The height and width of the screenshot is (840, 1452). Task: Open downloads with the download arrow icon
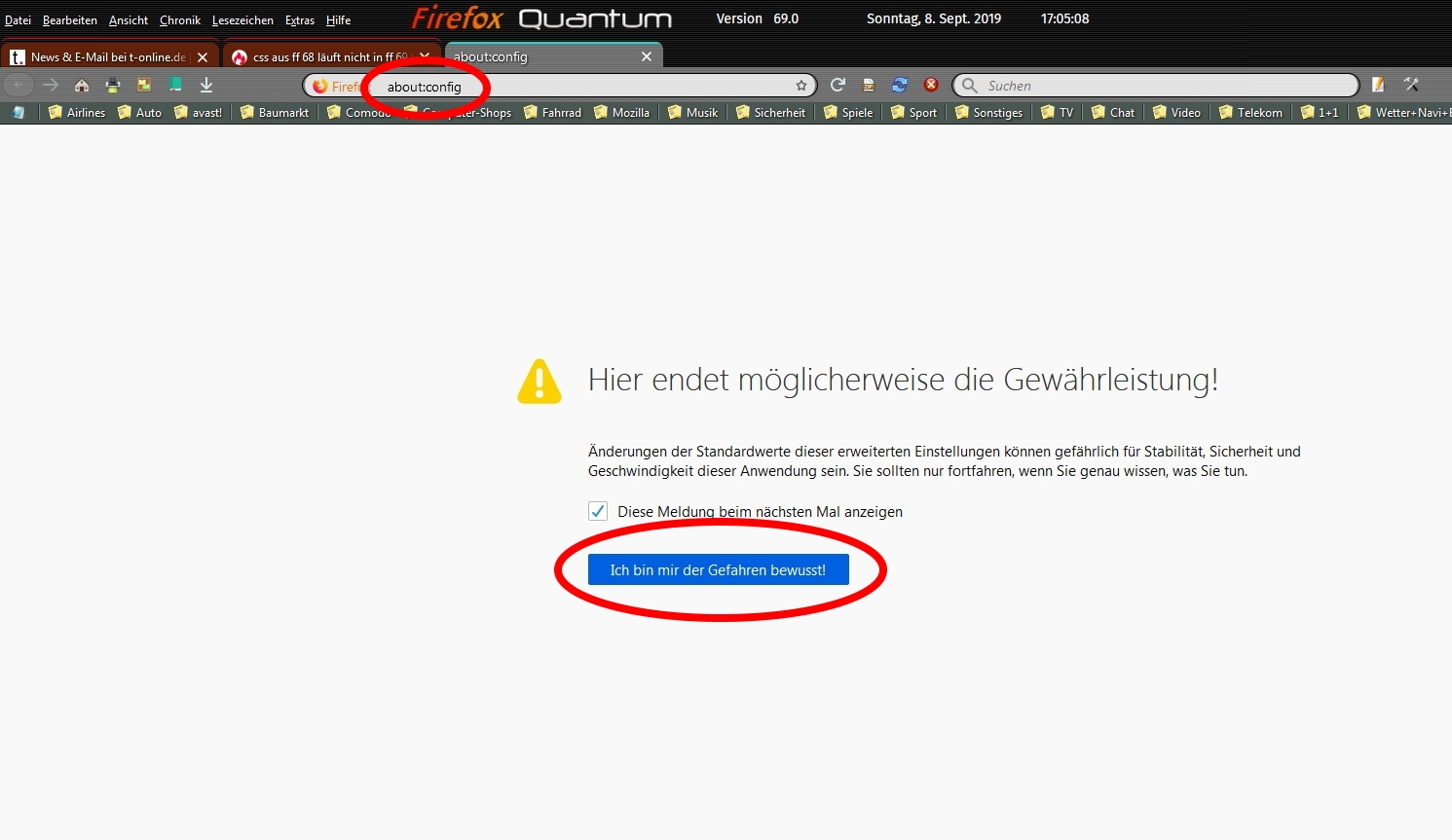coord(206,86)
